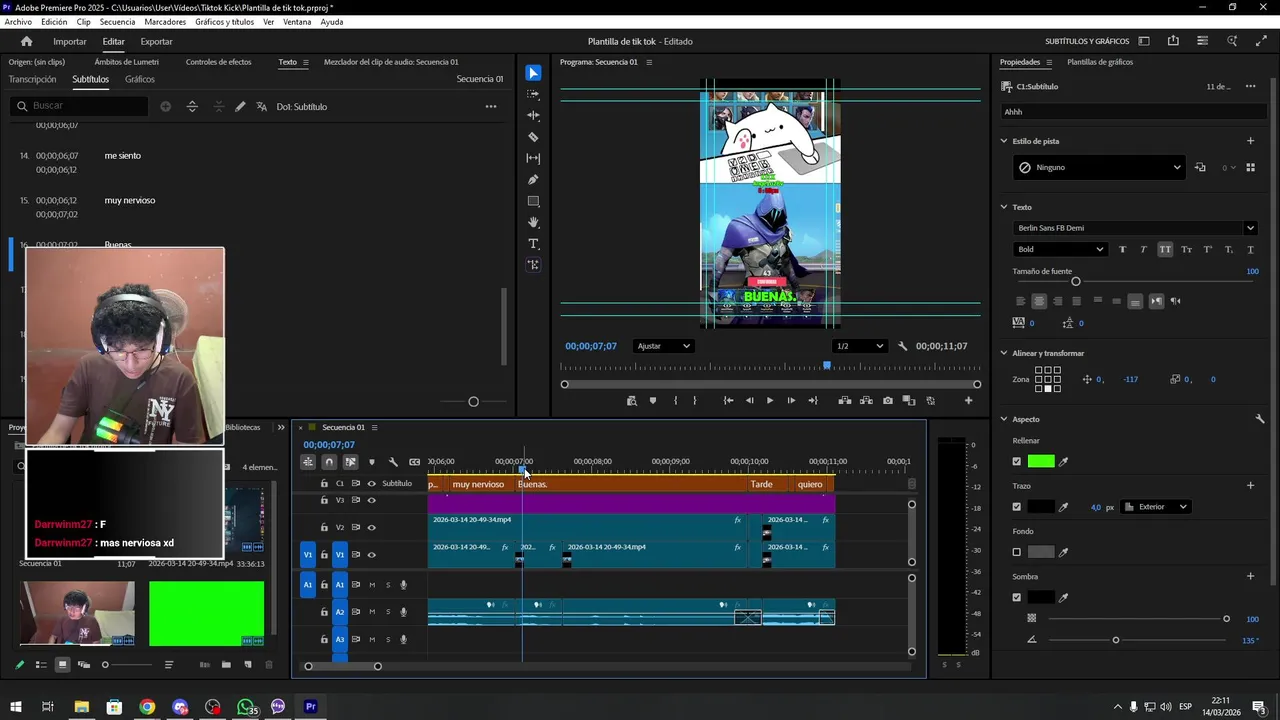Viewport: 1280px width, 720px height.
Task: Select the Slip tool
Action: pos(533,158)
